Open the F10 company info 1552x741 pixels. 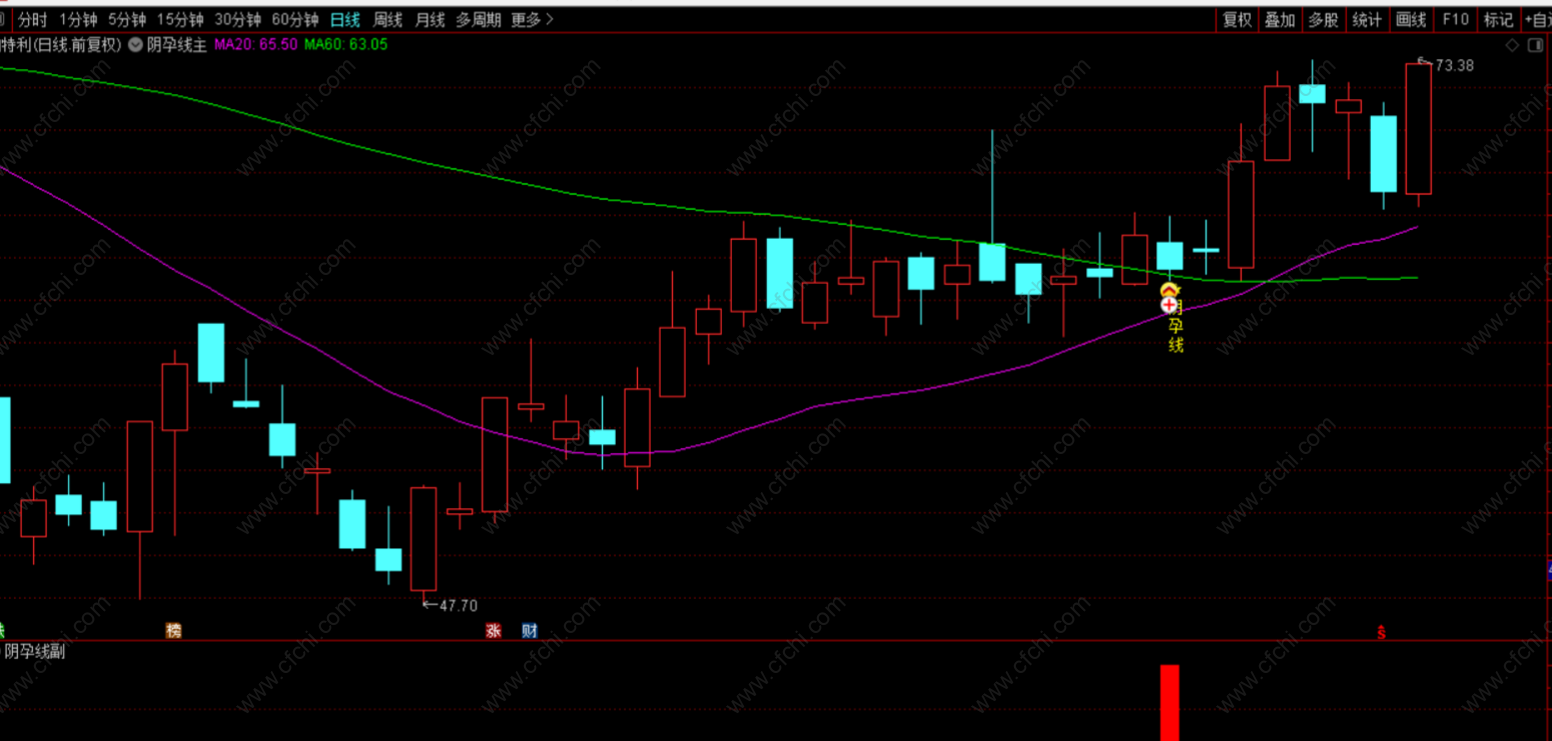coord(1455,19)
